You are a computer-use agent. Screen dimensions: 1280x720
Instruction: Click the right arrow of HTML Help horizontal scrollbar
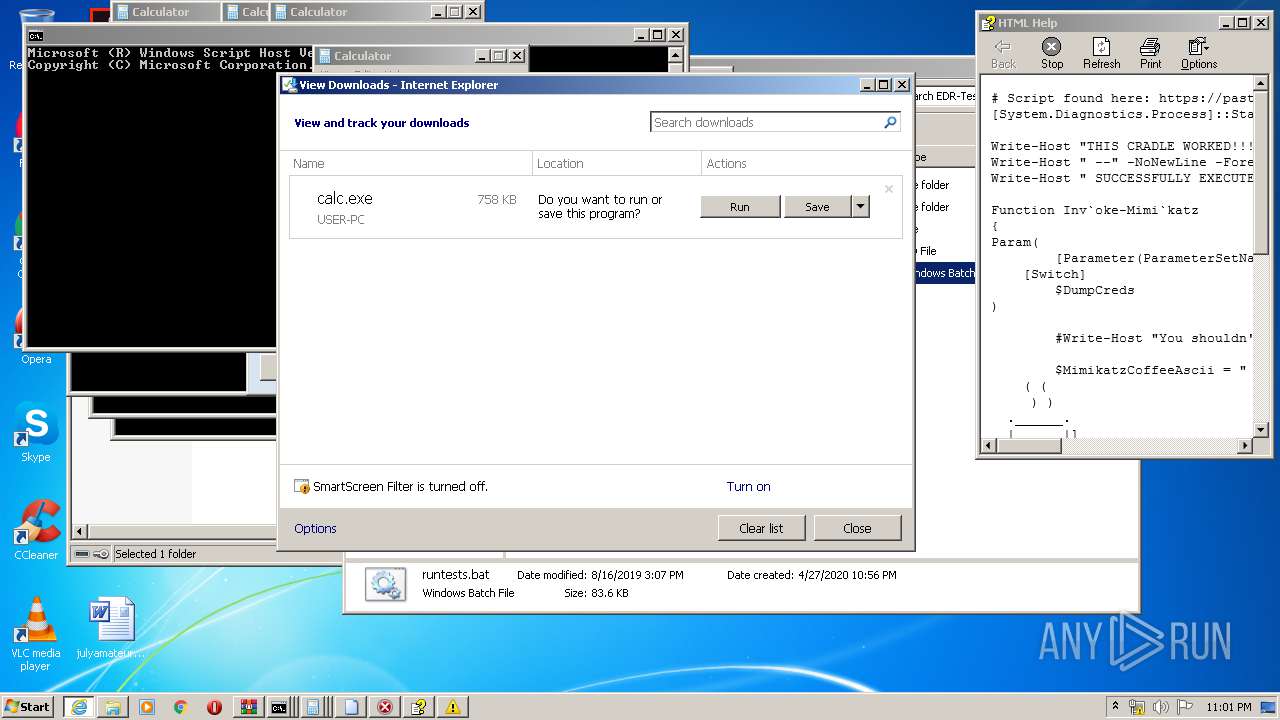(x=1244, y=446)
